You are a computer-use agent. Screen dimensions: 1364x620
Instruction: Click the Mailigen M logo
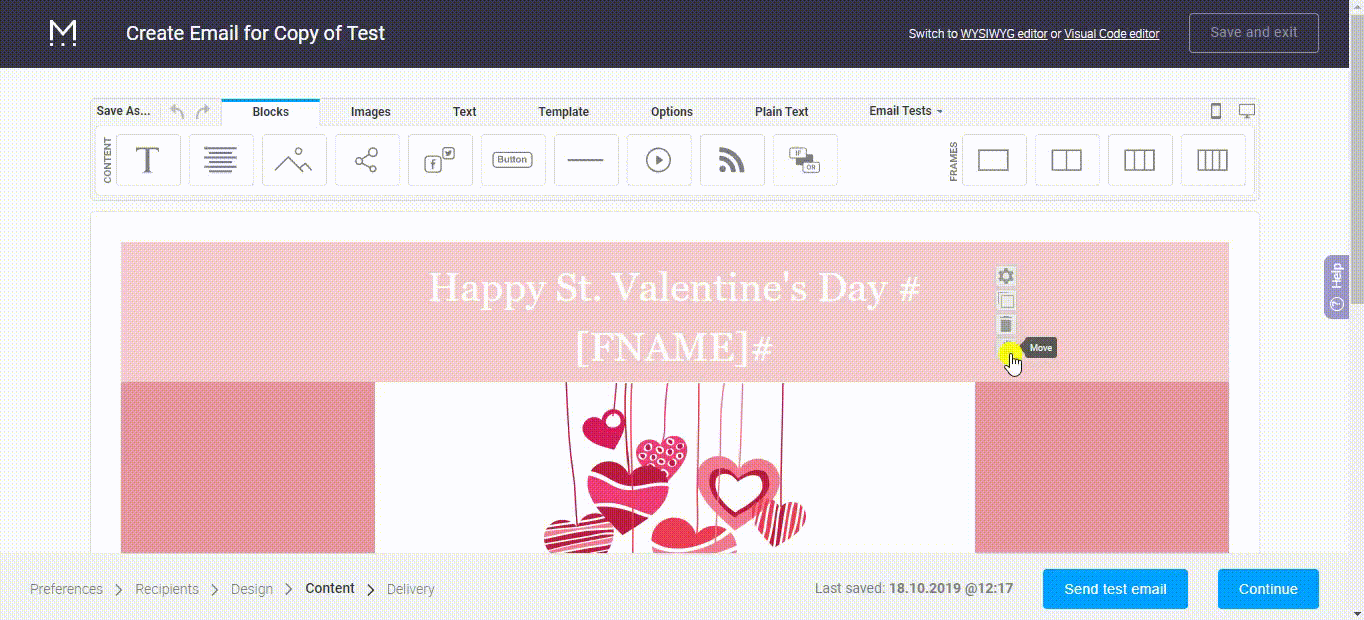point(63,34)
